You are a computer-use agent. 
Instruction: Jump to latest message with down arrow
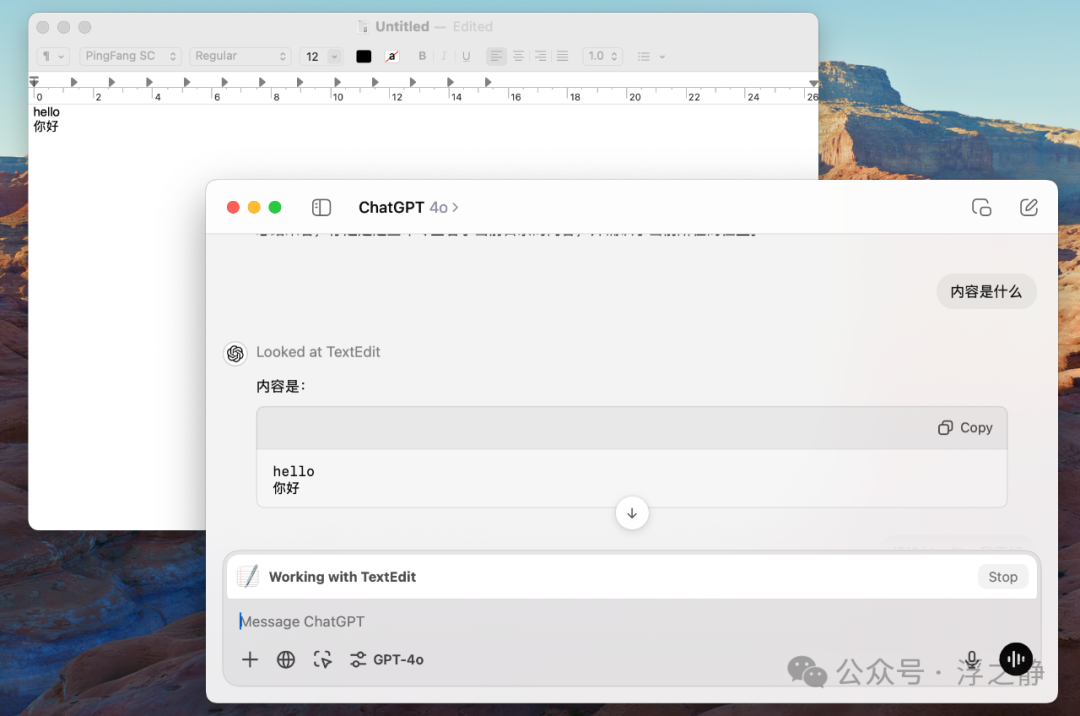coord(632,514)
